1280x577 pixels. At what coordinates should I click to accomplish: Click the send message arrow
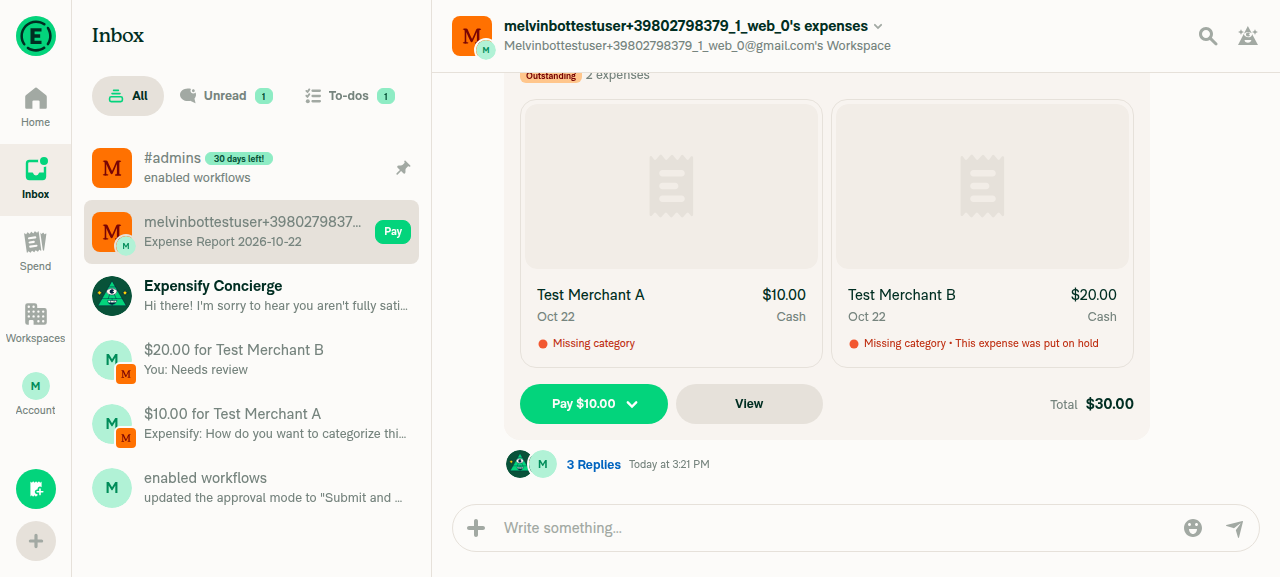point(1235,528)
